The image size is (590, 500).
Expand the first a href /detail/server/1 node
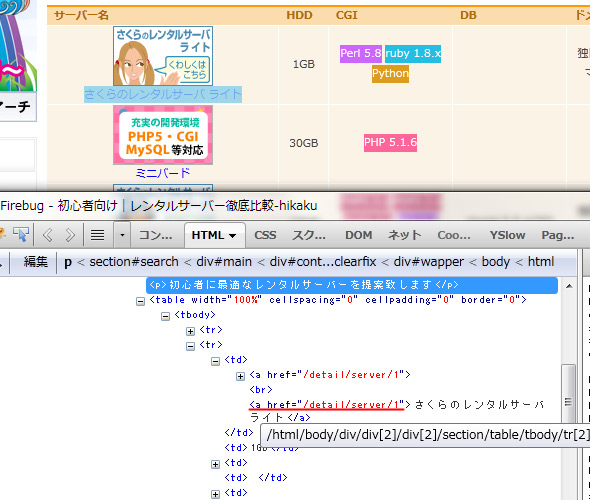coord(241,377)
